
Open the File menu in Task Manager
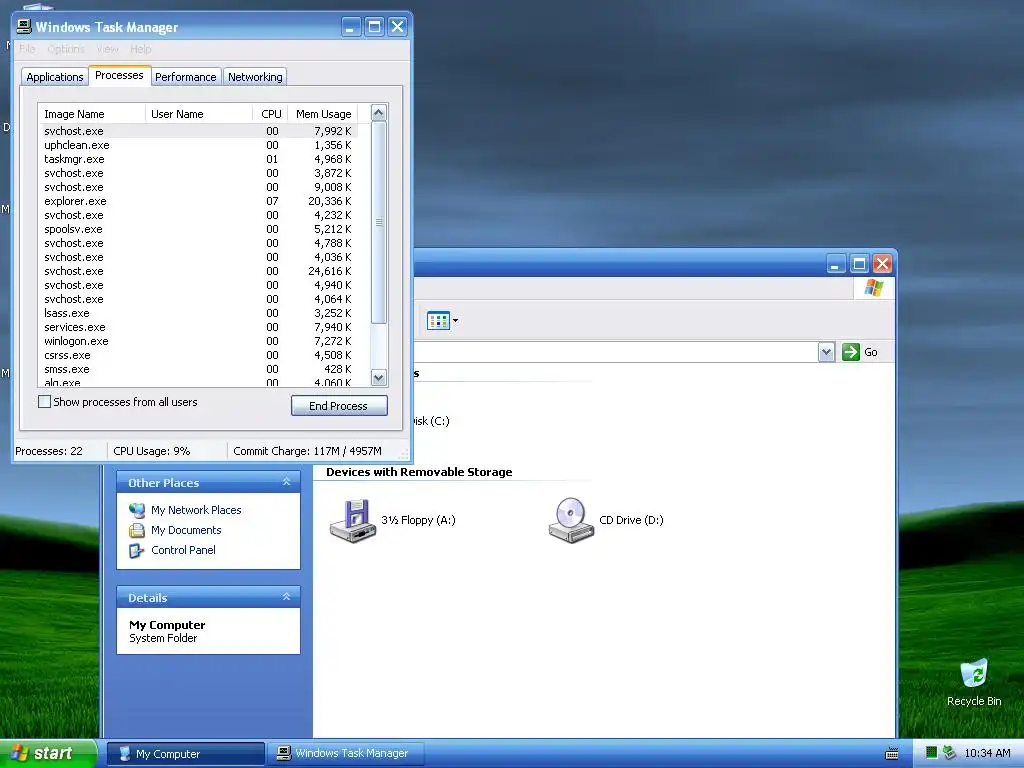click(x=27, y=49)
